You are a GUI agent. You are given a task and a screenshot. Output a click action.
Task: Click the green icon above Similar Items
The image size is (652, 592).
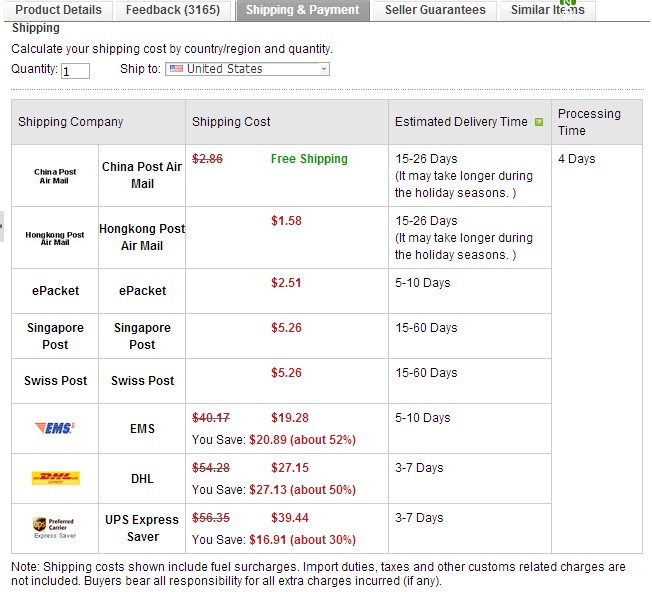tap(568, 3)
